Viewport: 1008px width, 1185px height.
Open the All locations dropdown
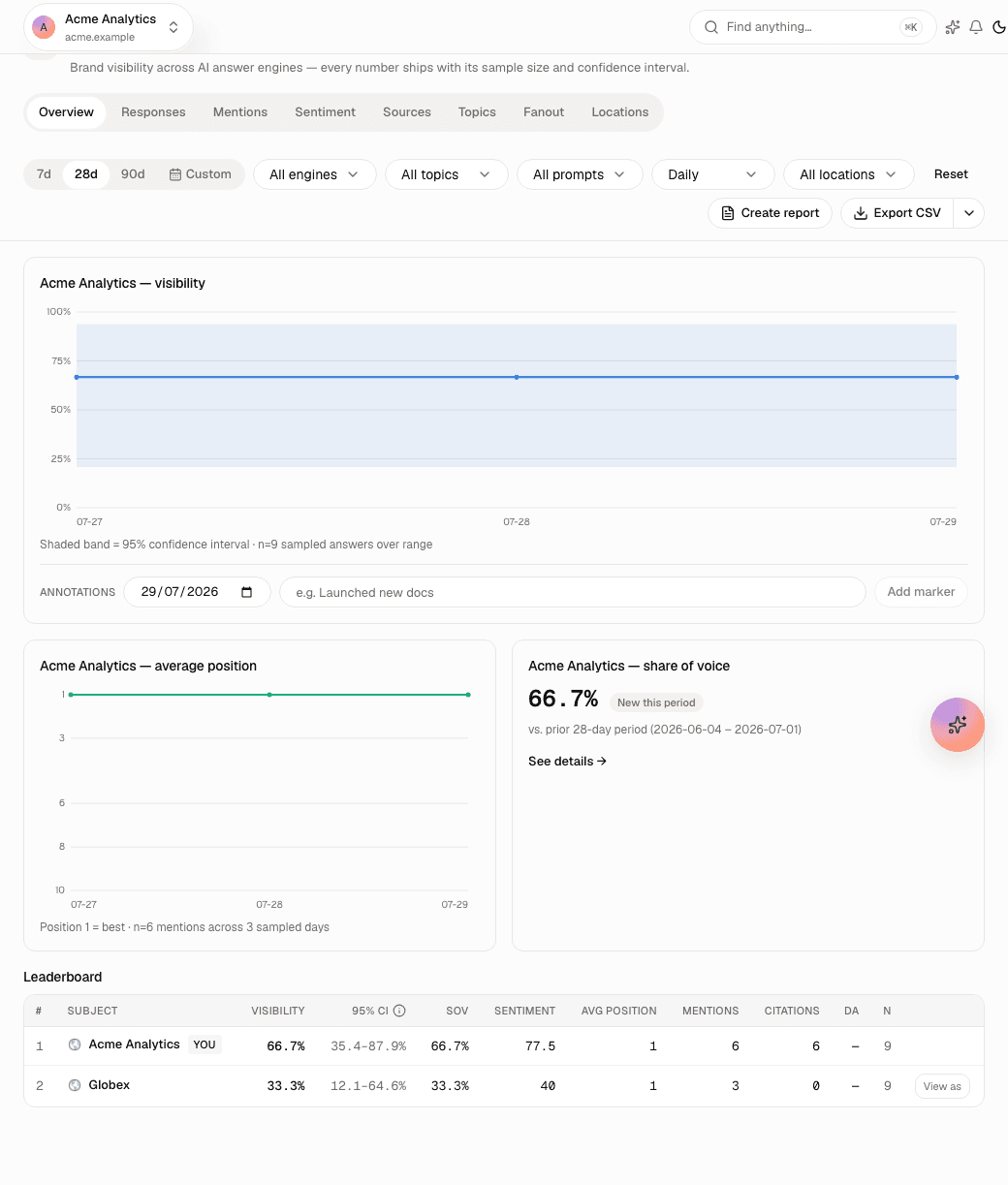849,174
